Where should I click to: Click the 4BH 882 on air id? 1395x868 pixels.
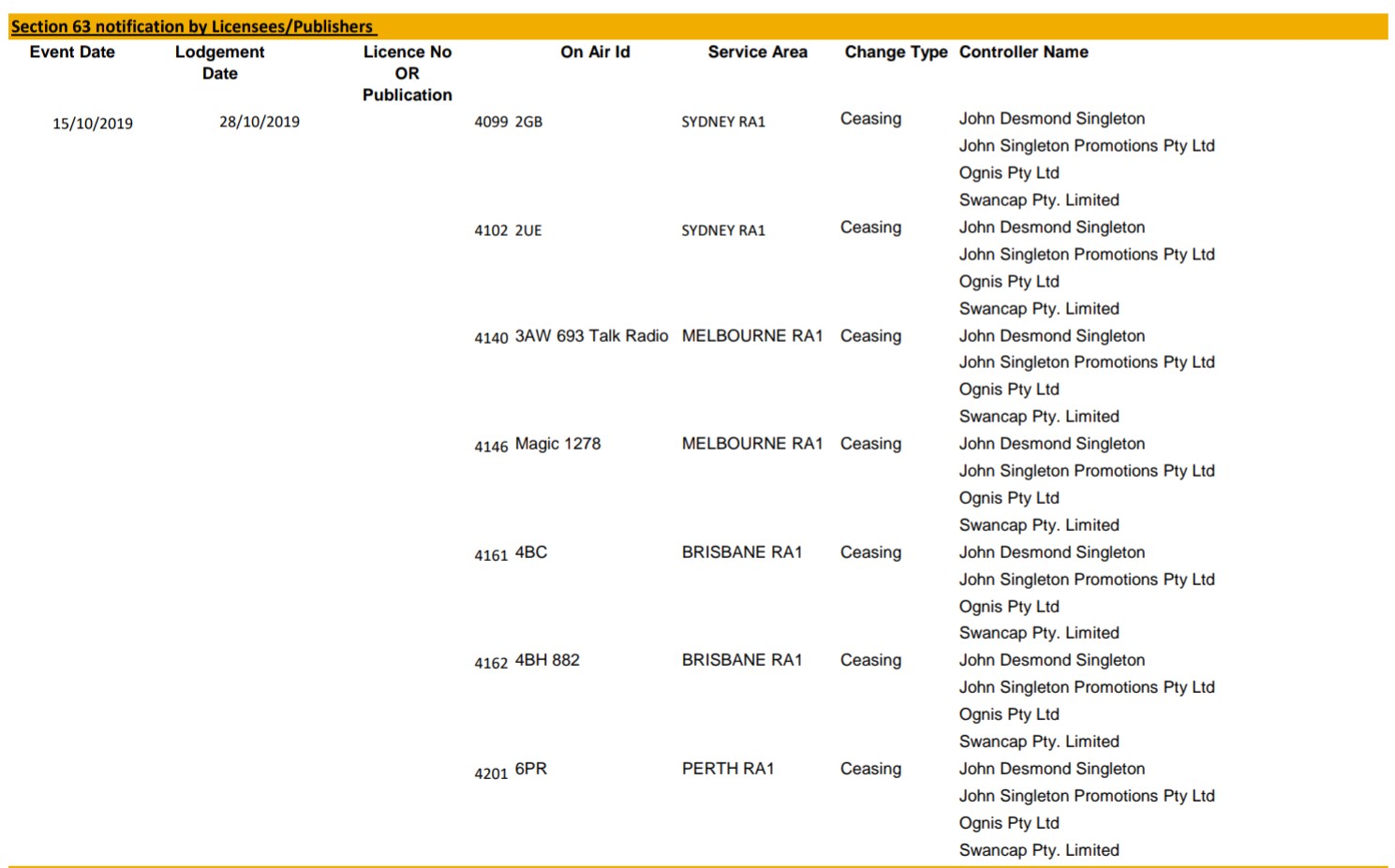click(x=547, y=660)
